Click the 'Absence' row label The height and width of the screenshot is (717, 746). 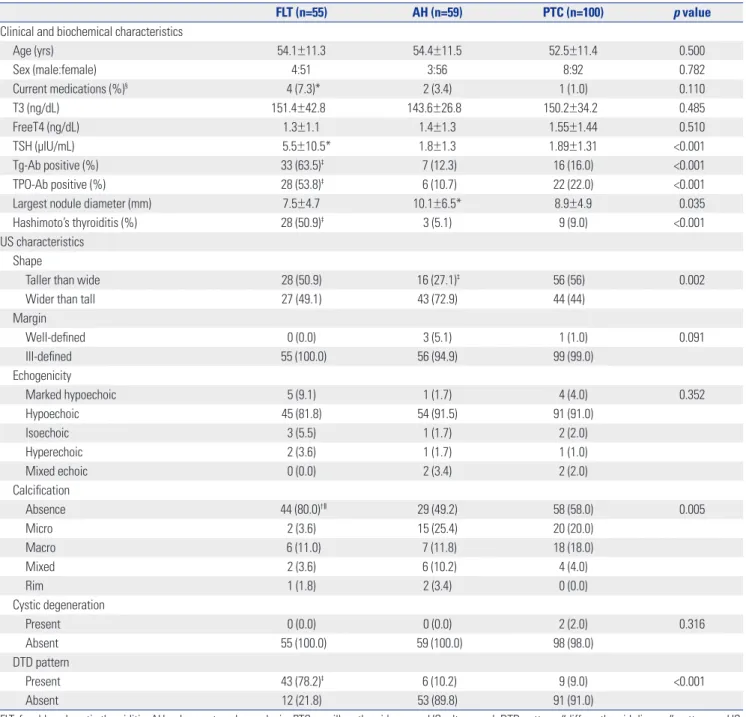pos(45,509)
